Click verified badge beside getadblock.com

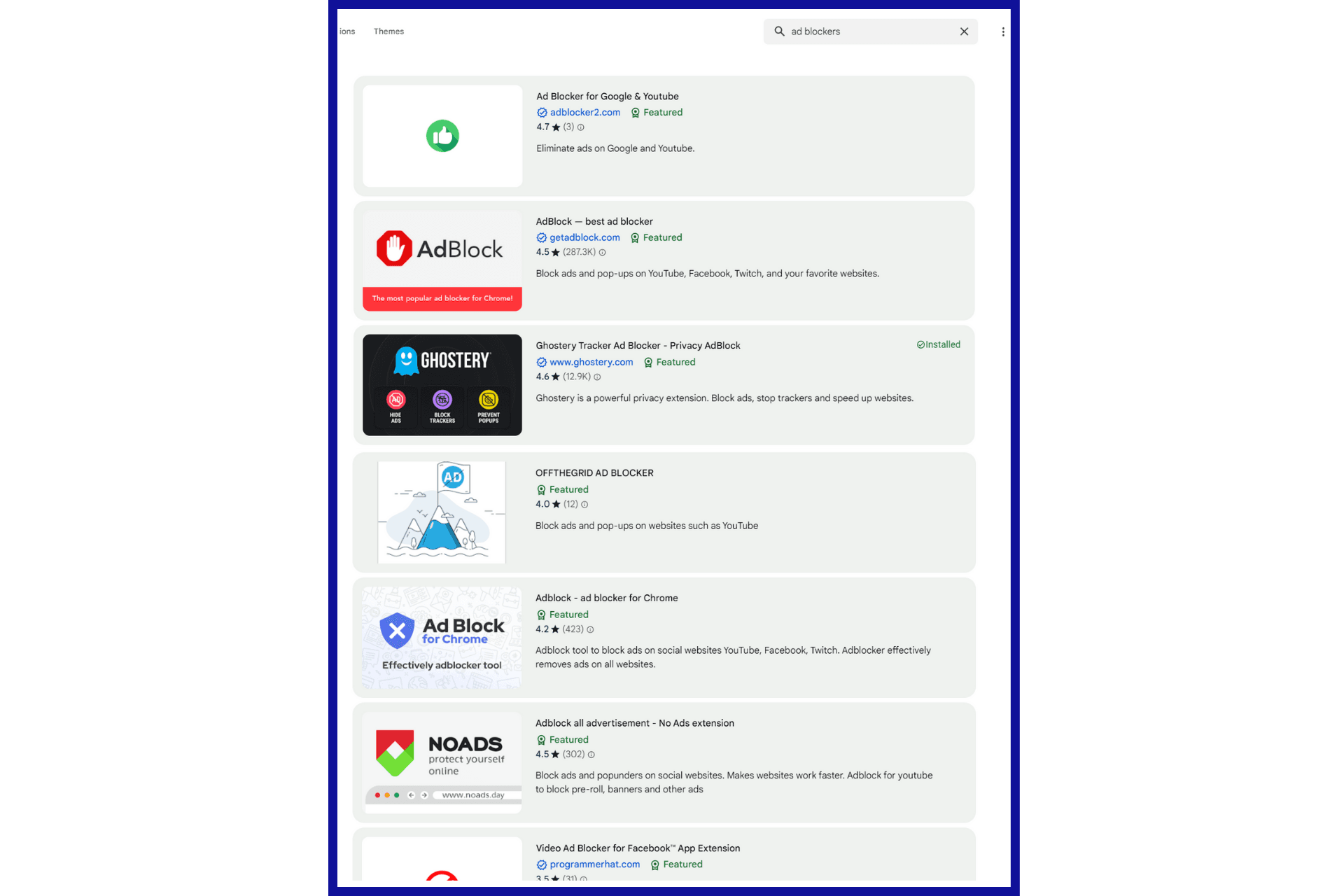click(x=541, y=238)
